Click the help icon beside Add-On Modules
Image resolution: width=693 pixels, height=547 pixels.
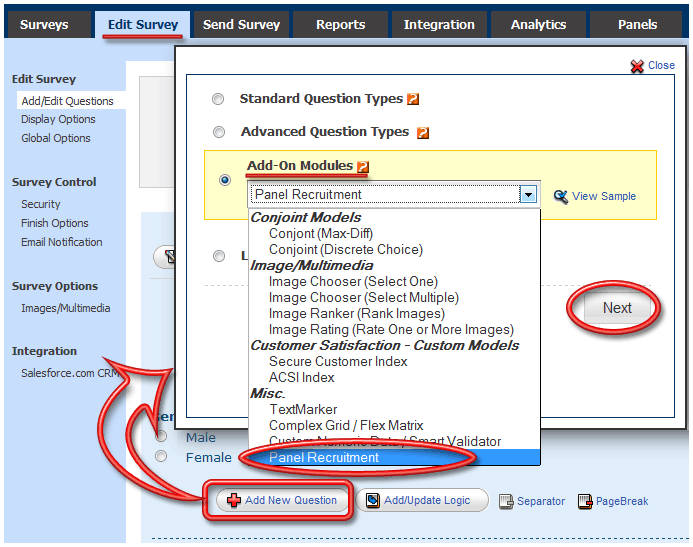[363, 167]
